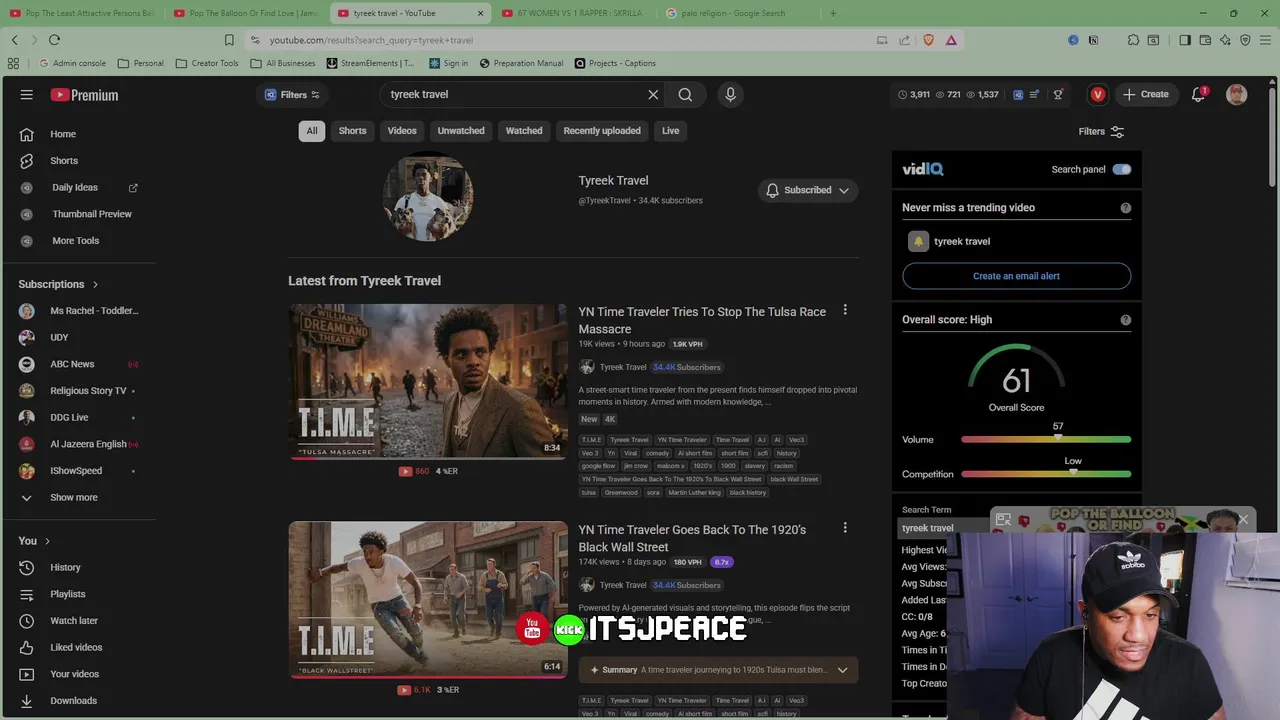1280x720 pixels.
Task: Click the red V extension icon in YouTube header
Action: click(x=1098, y=94)
